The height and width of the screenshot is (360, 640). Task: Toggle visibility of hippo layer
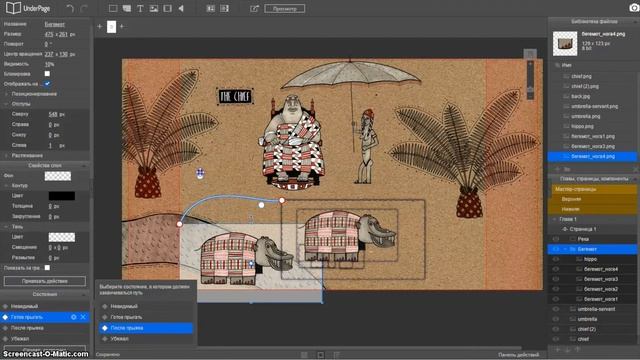coord(556,259)
